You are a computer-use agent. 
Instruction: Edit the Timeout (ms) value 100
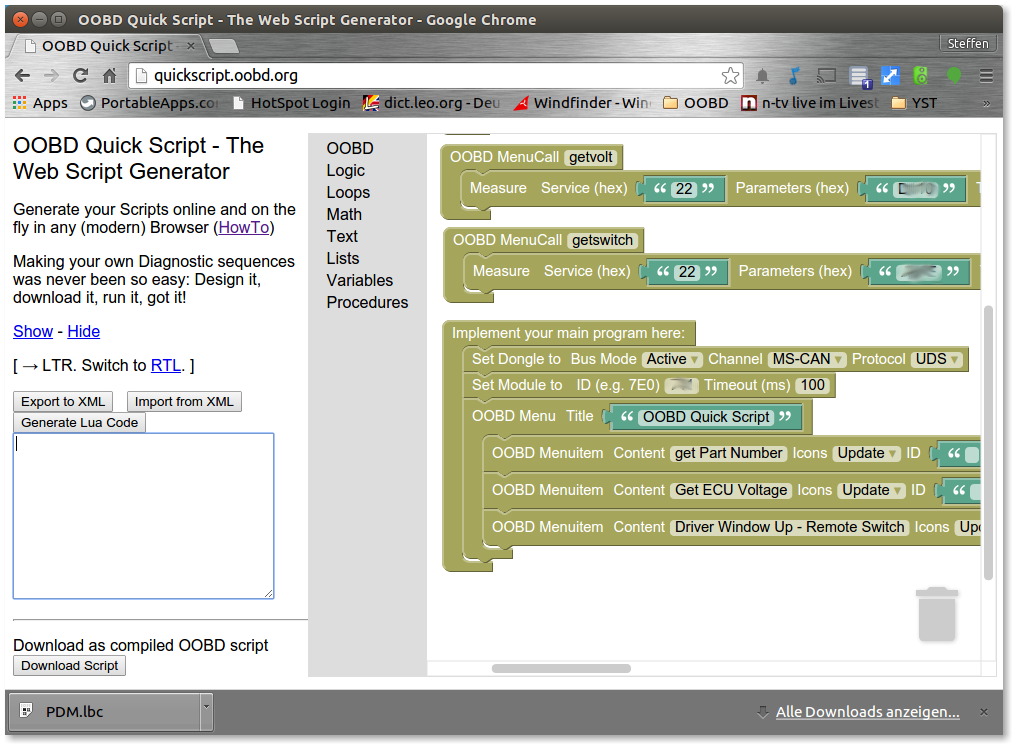click(813, 385)
